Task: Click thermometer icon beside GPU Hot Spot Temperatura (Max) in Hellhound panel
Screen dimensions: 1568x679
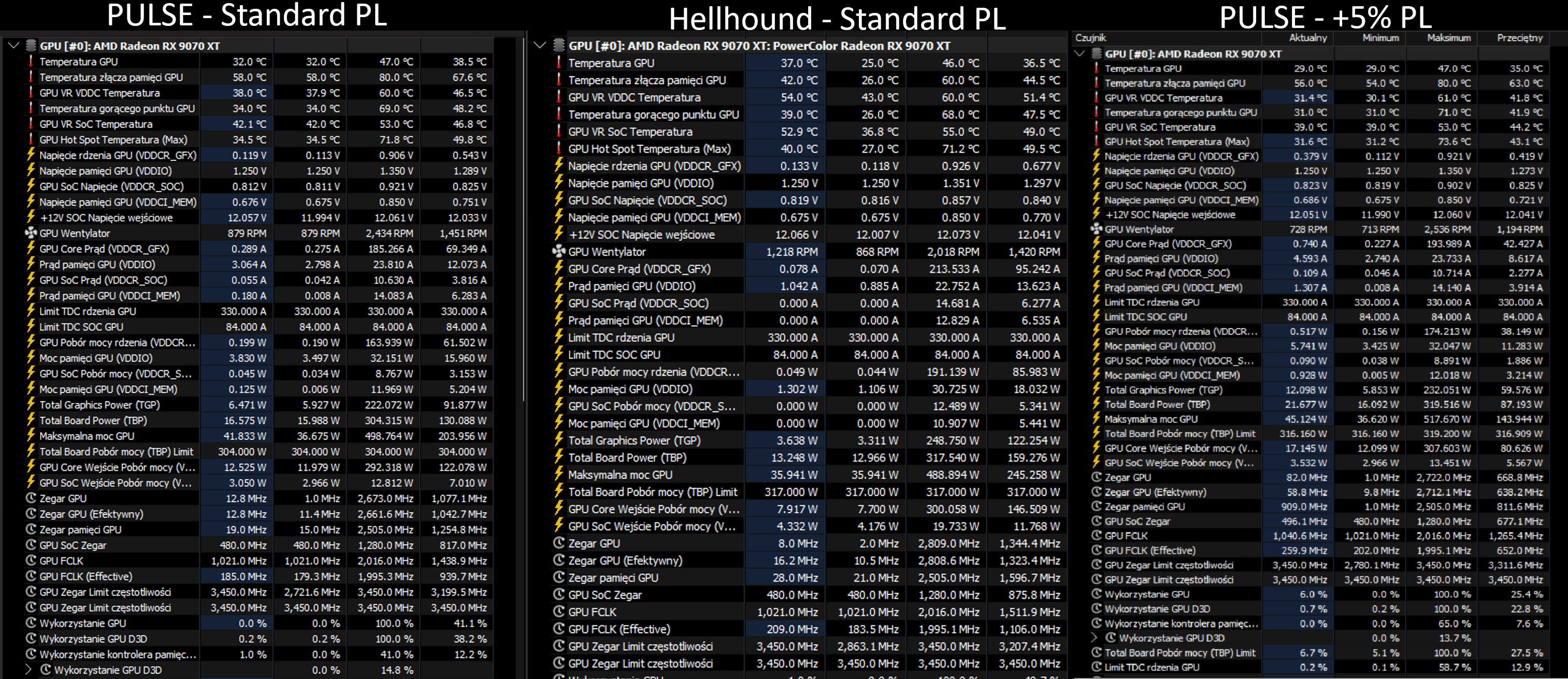Action: tap(558, 149)
